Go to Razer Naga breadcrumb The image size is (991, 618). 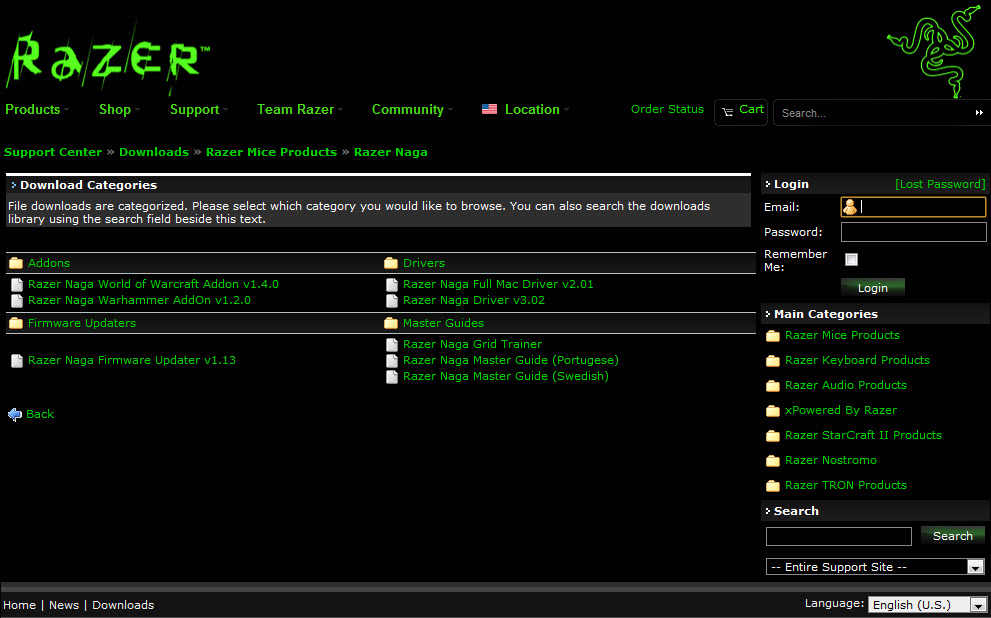(391, 152)
